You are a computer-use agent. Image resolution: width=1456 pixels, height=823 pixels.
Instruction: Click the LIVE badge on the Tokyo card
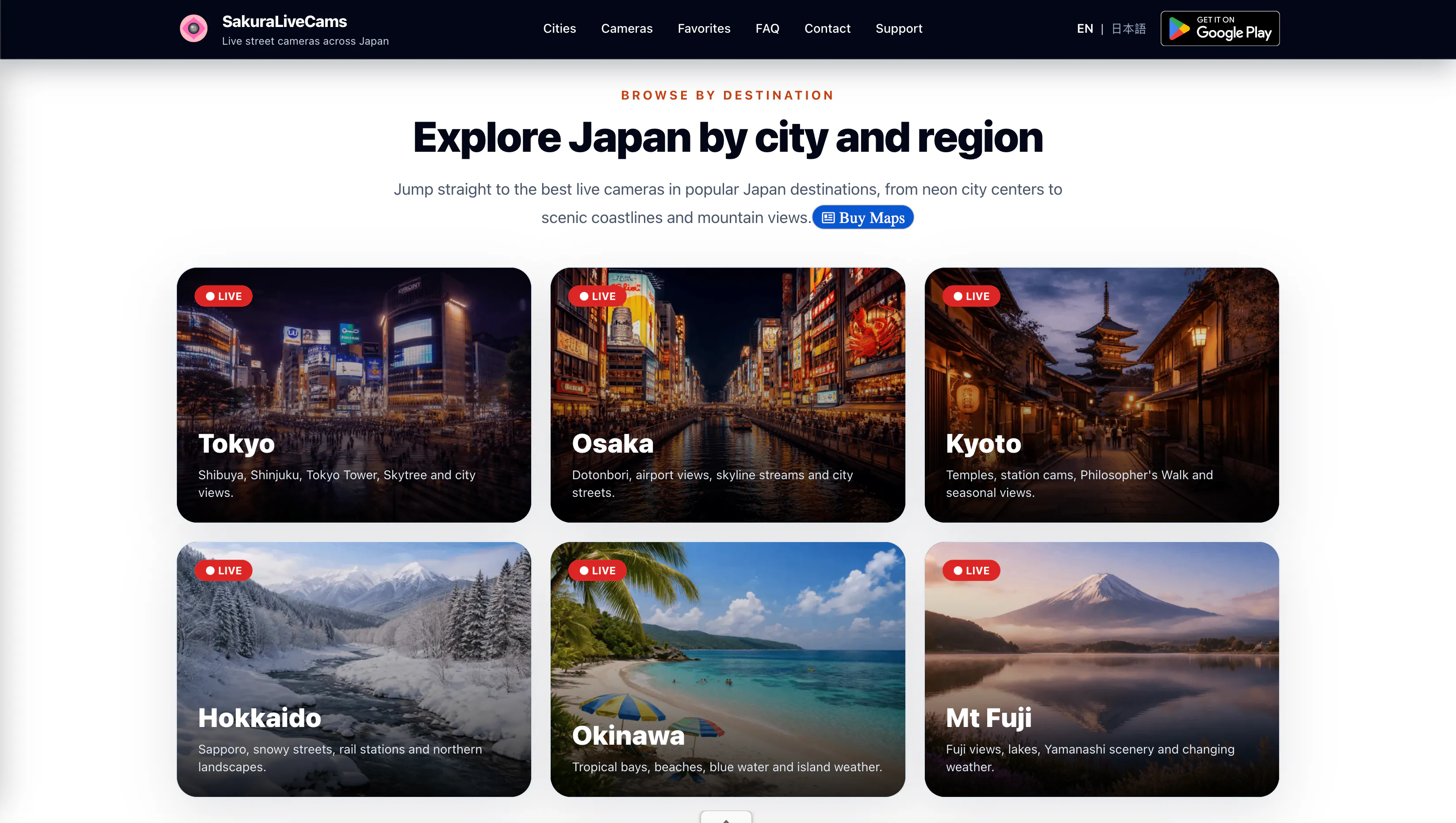point(223,296)
